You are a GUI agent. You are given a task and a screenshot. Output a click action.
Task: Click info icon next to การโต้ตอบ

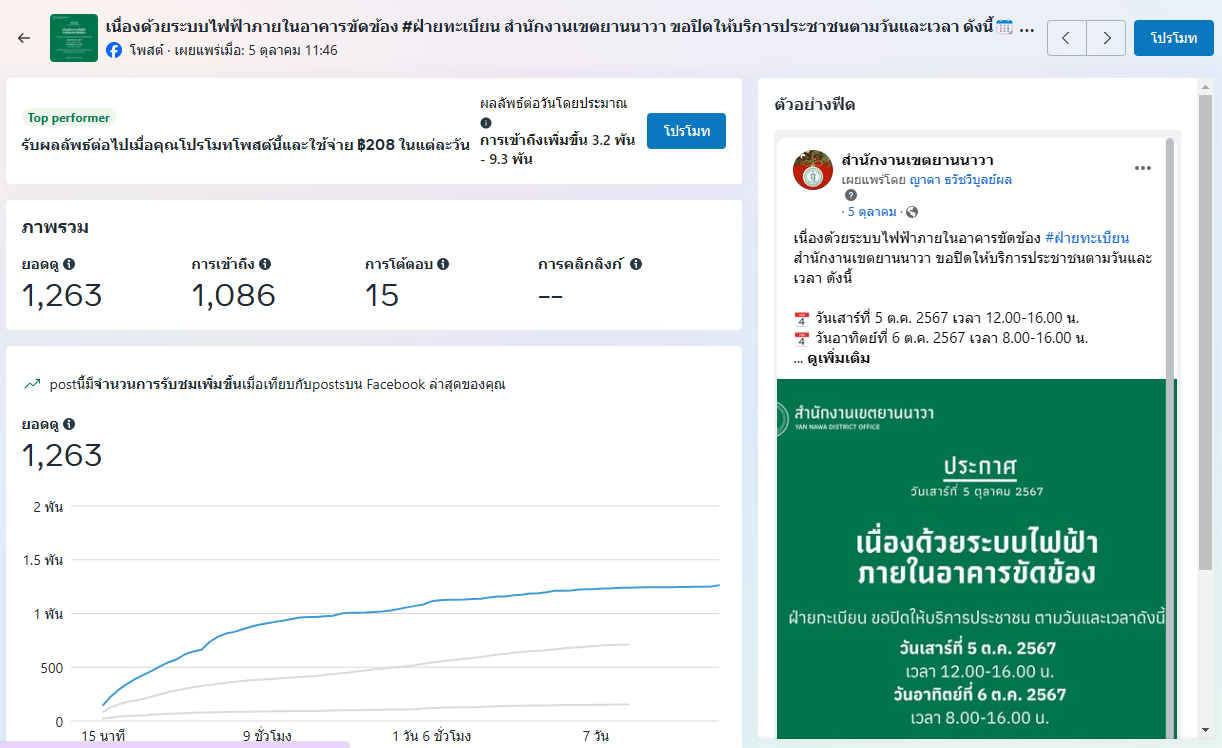coord(443,264)
